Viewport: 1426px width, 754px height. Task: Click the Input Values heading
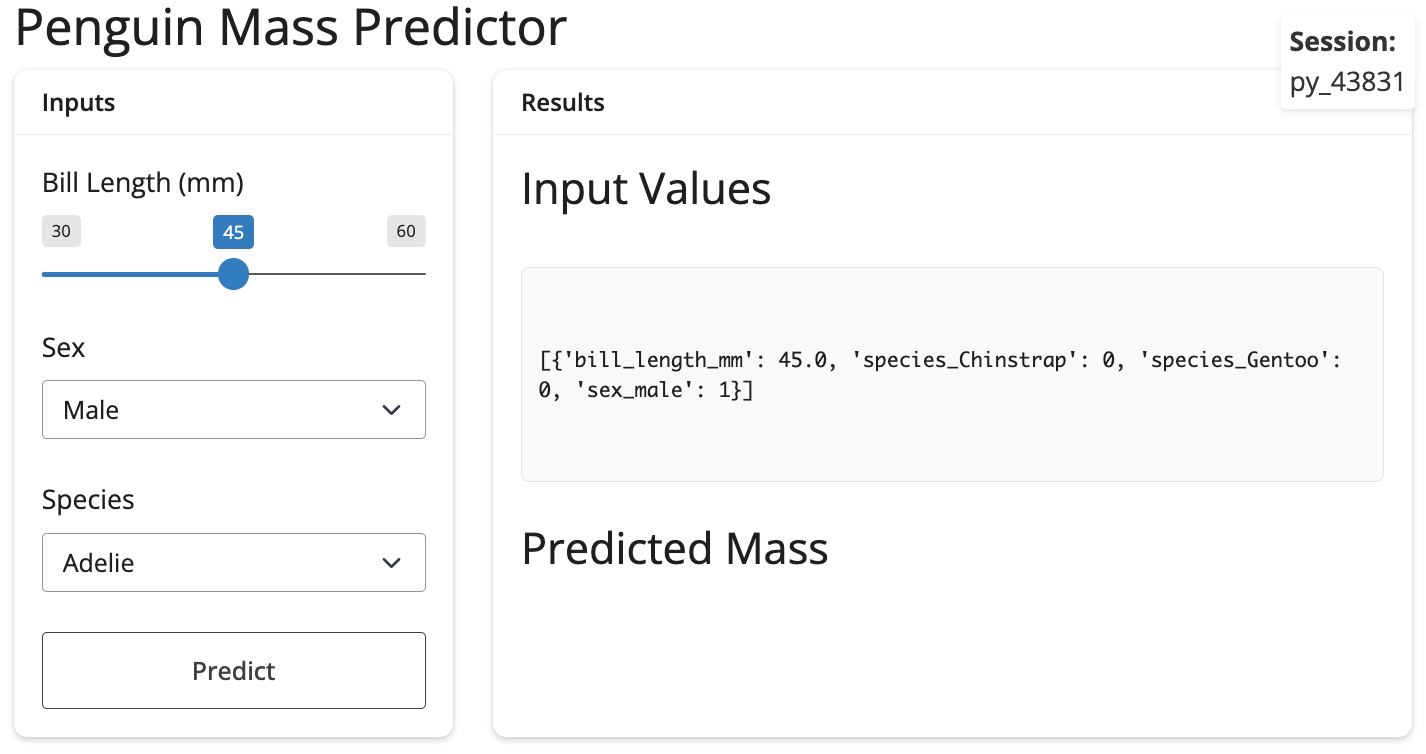tap(646, 188)
